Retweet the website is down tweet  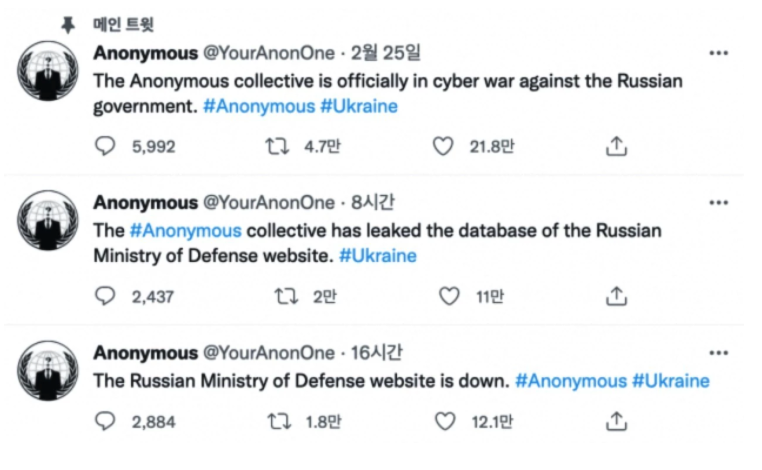[277, 421]
